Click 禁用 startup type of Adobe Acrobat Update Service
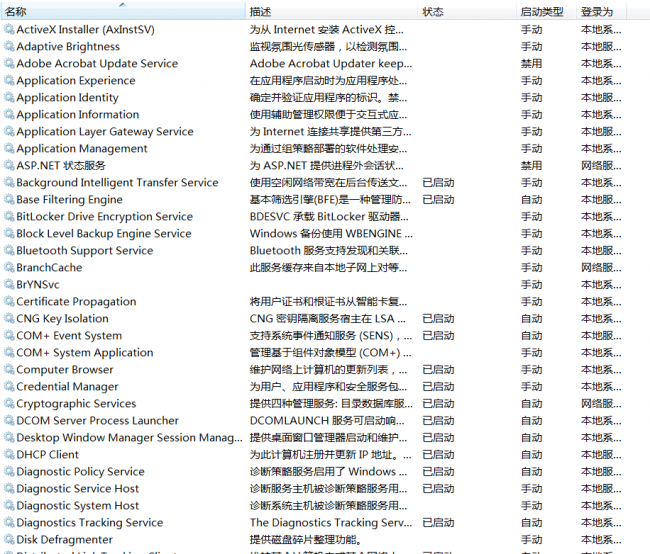The height and width of the screenshot is (554, 650). 531,63
